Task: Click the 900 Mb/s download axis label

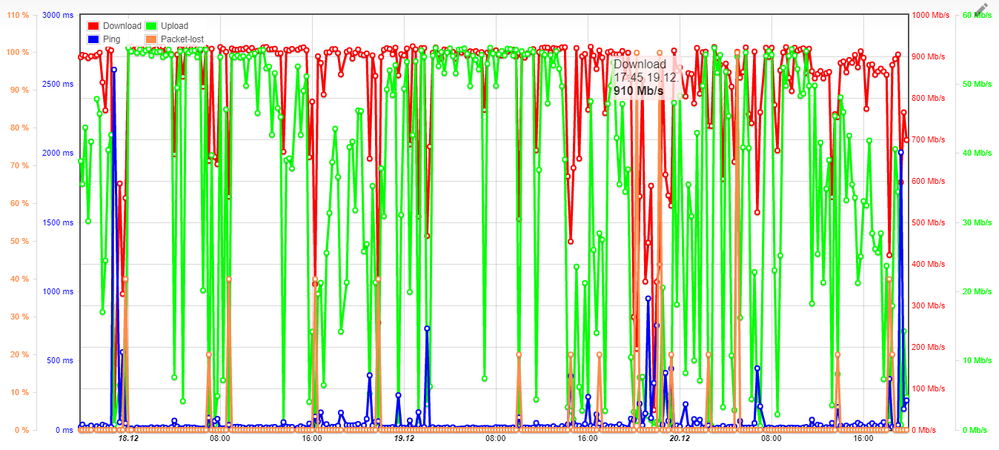Action: [927, 56]
